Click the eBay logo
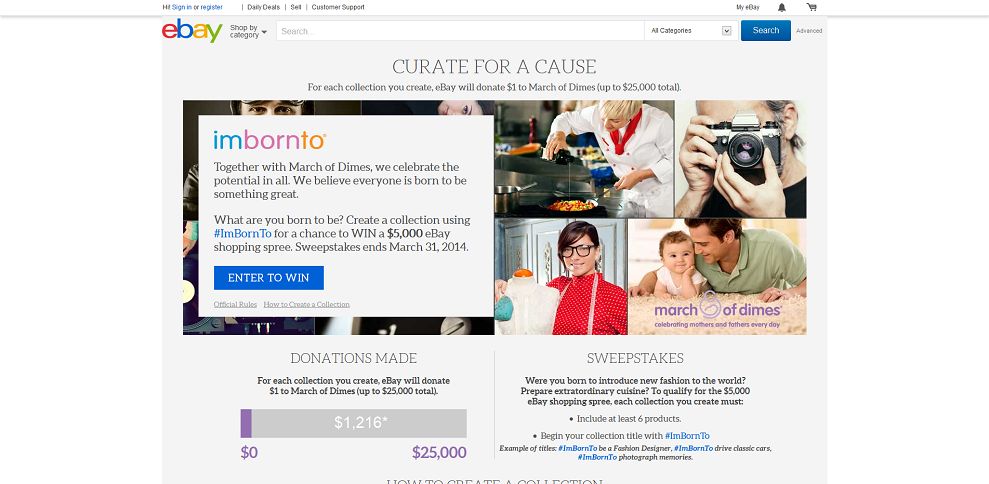Image resolution: width=989 pixels, height=484 pixels. coord(192,31)
